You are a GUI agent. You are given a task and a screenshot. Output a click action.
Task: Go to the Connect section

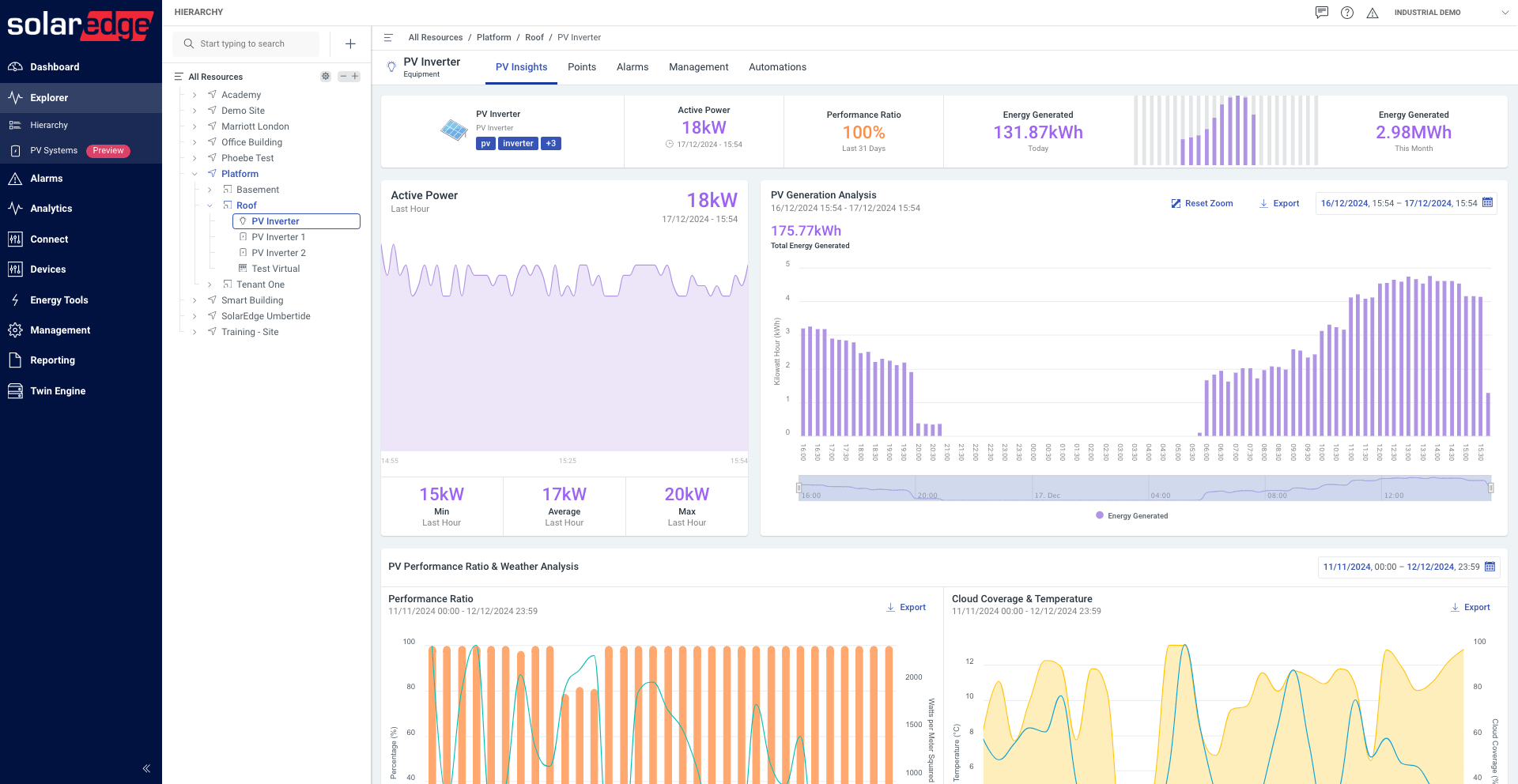(81, 239)
